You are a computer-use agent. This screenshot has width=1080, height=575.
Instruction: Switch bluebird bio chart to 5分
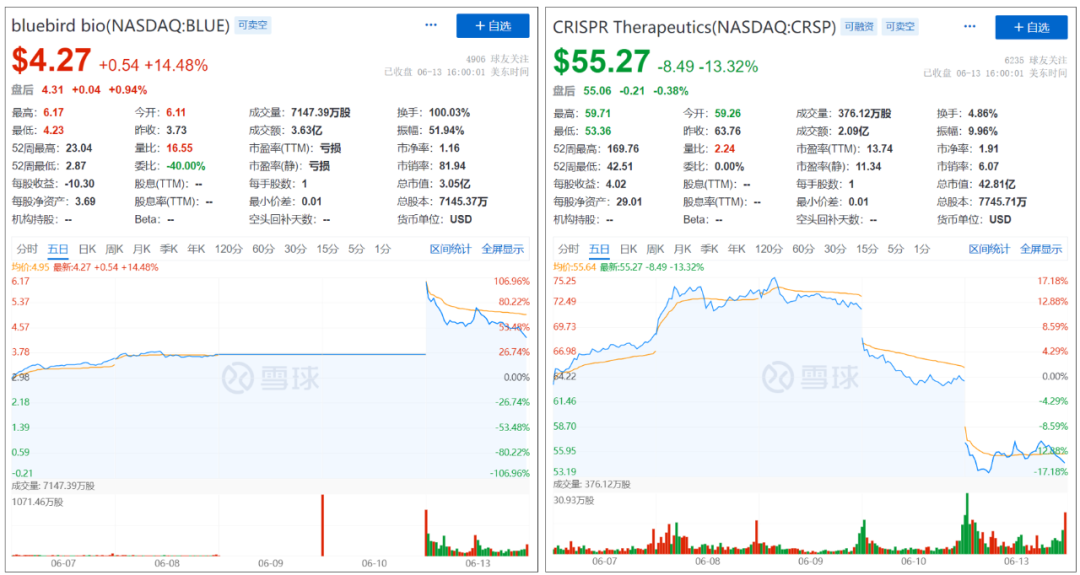tap(355, 249)
